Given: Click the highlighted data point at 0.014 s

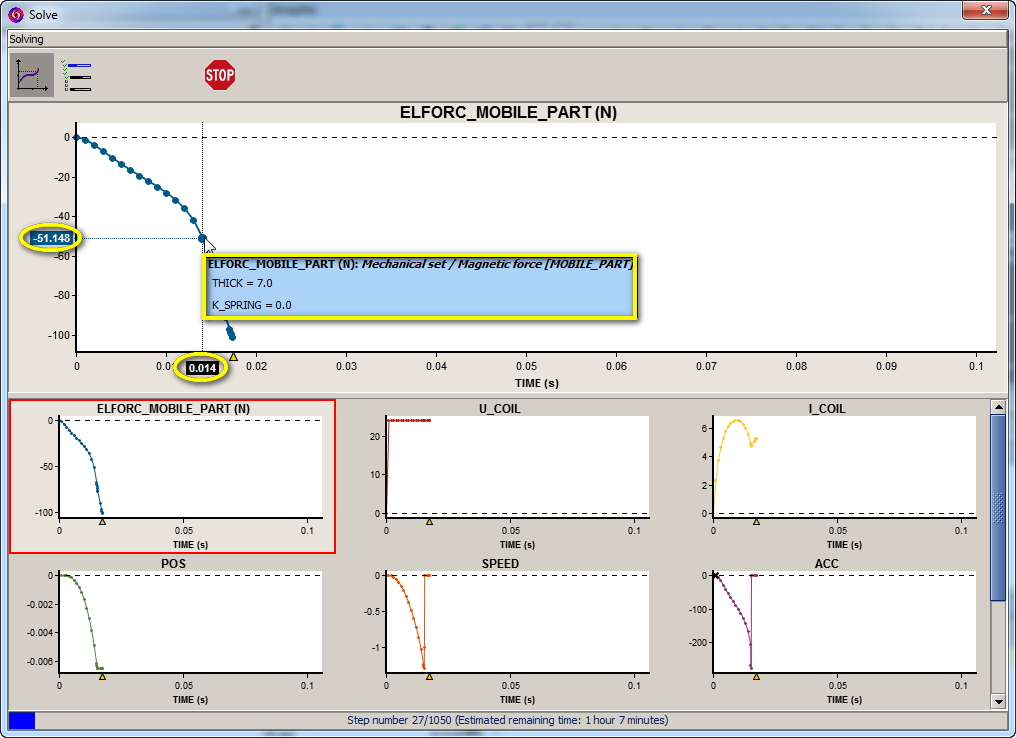Looking at the screenshot, I should 202,238.
